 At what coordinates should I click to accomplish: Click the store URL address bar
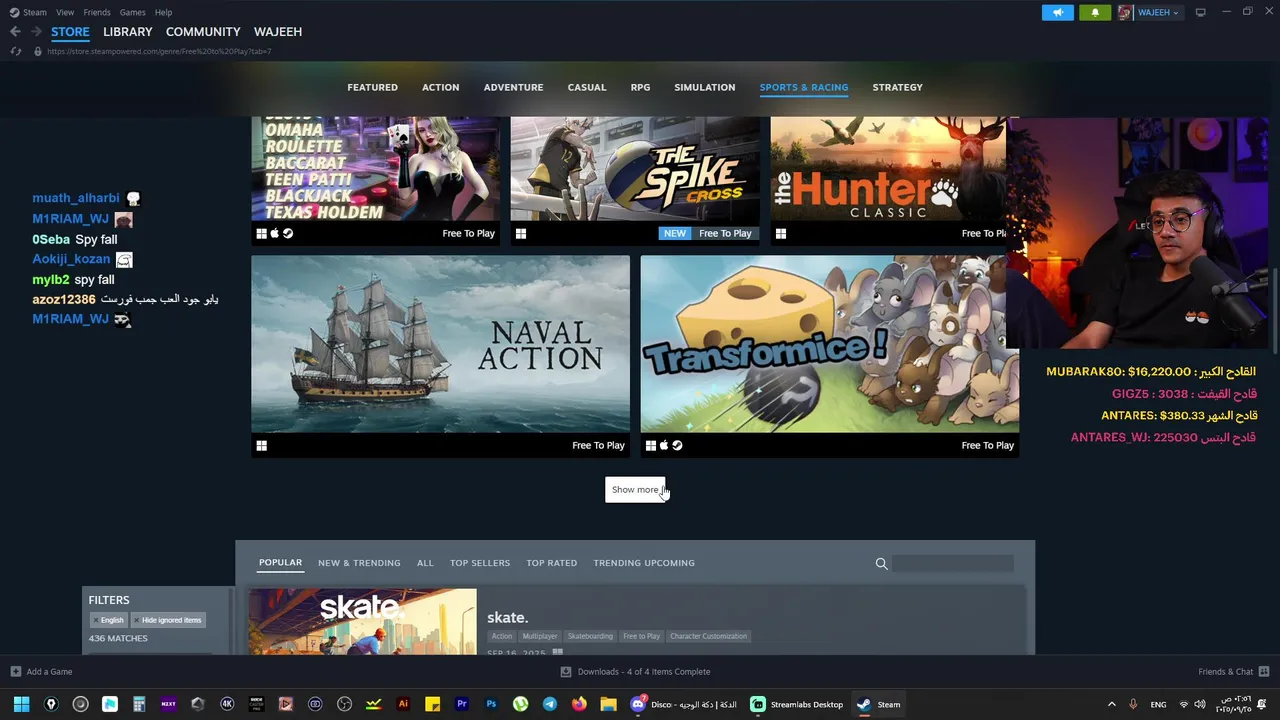click(160, 51)
